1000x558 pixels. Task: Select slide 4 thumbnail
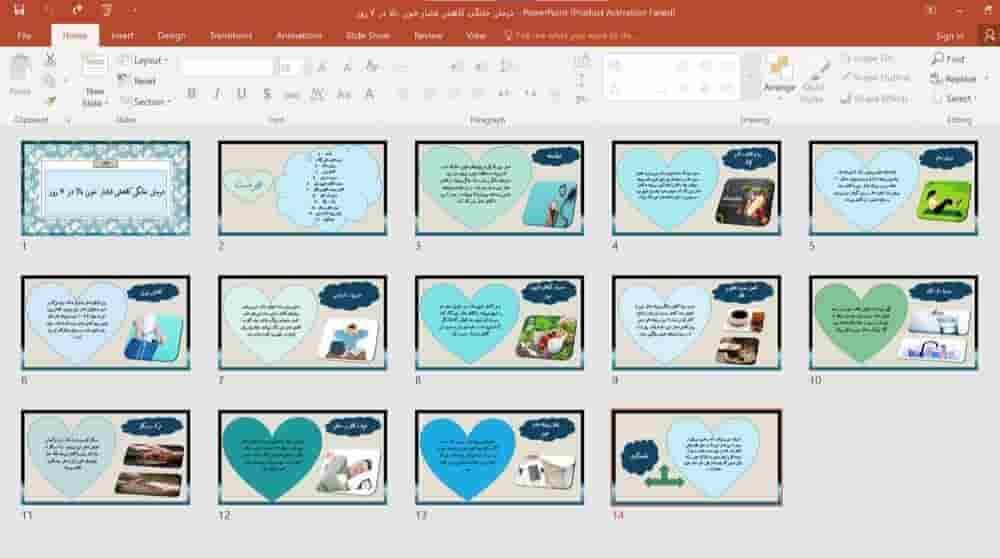coord(696,188)
